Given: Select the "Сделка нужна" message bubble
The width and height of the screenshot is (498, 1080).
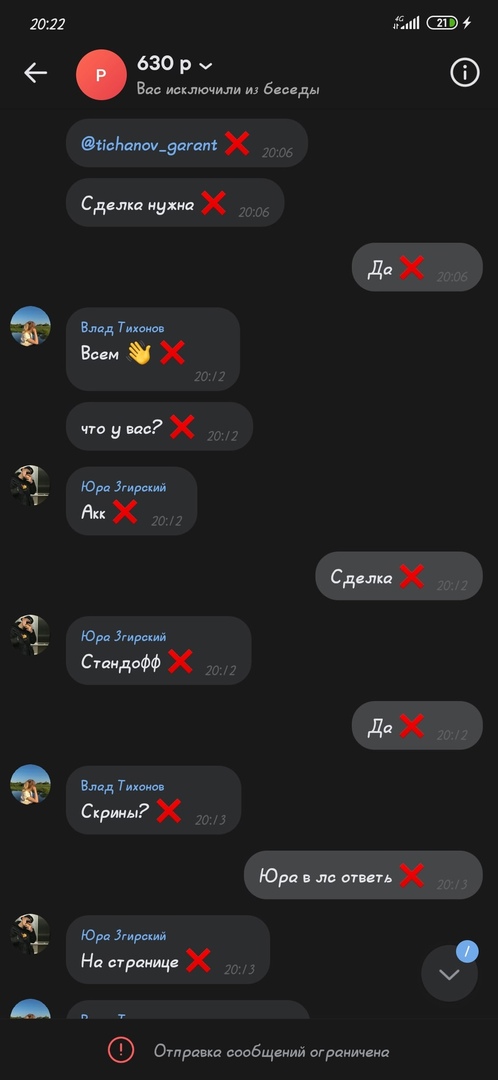Looking at the screenshot, I should point(175,202).
